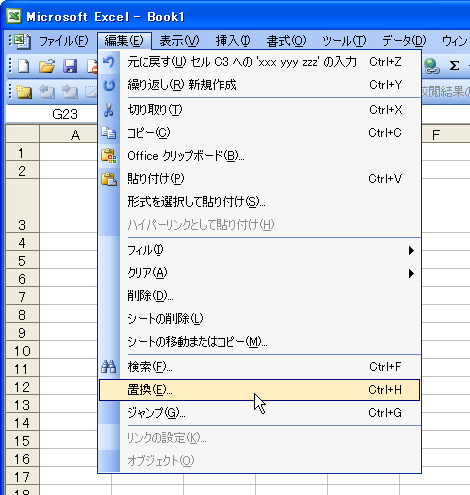Choose 検索(F)... menu item
The width and height of the screenshot is (470, 495).
click(x=260, y=367)
